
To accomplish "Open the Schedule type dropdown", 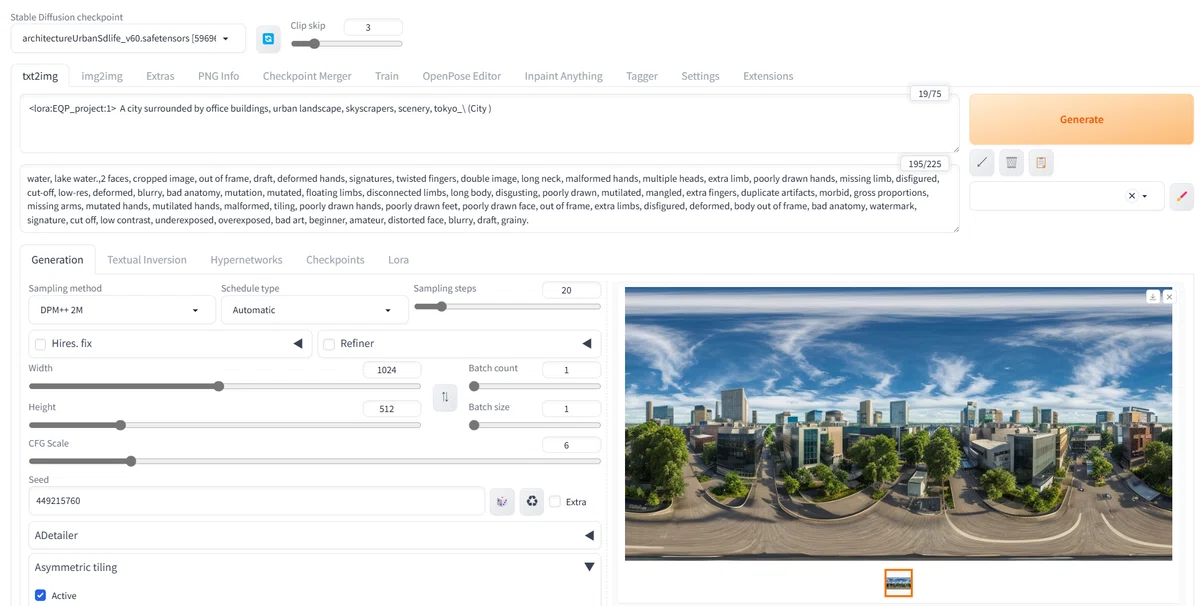I will [x=314, y=310].
